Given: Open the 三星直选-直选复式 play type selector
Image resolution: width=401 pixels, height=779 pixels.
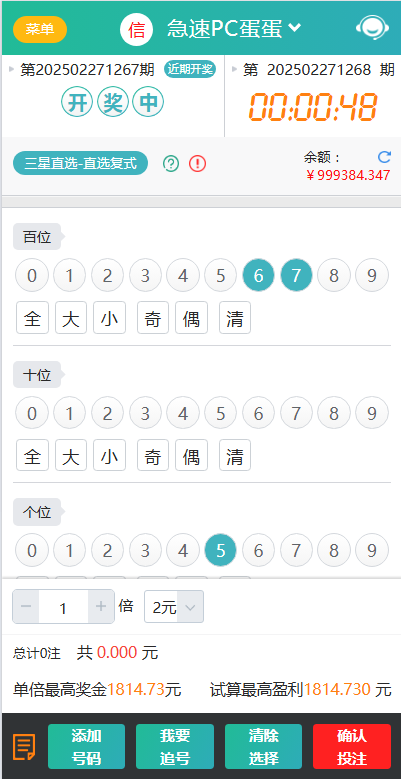Looking at the screenshot, I should click(80, 163).
